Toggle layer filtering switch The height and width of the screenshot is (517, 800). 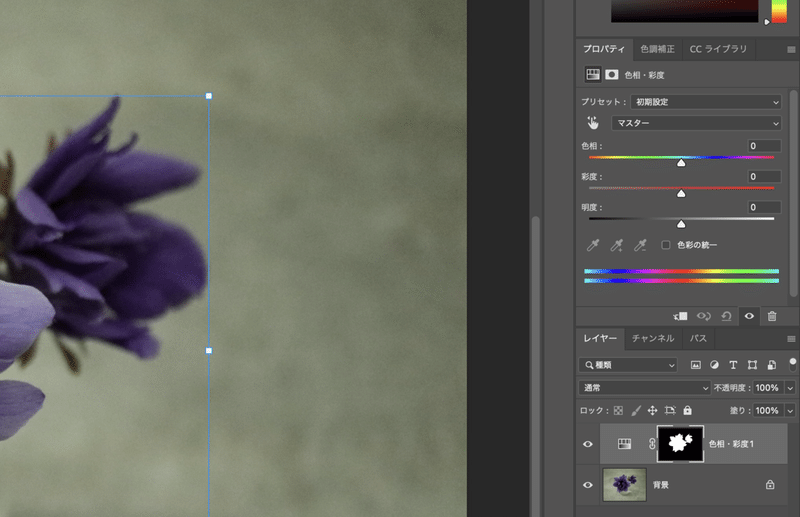tap(792, 364)
